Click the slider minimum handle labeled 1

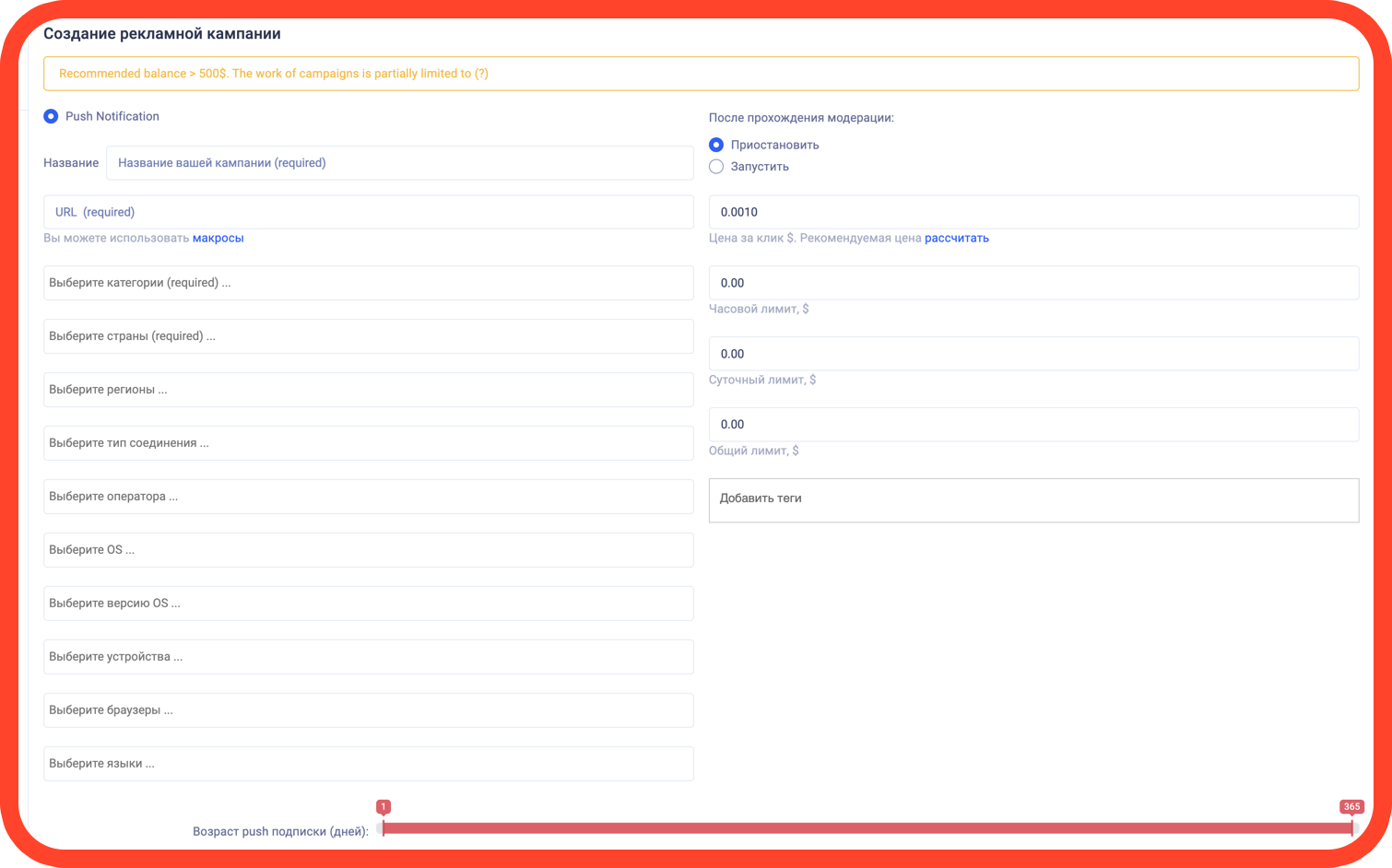383,807
